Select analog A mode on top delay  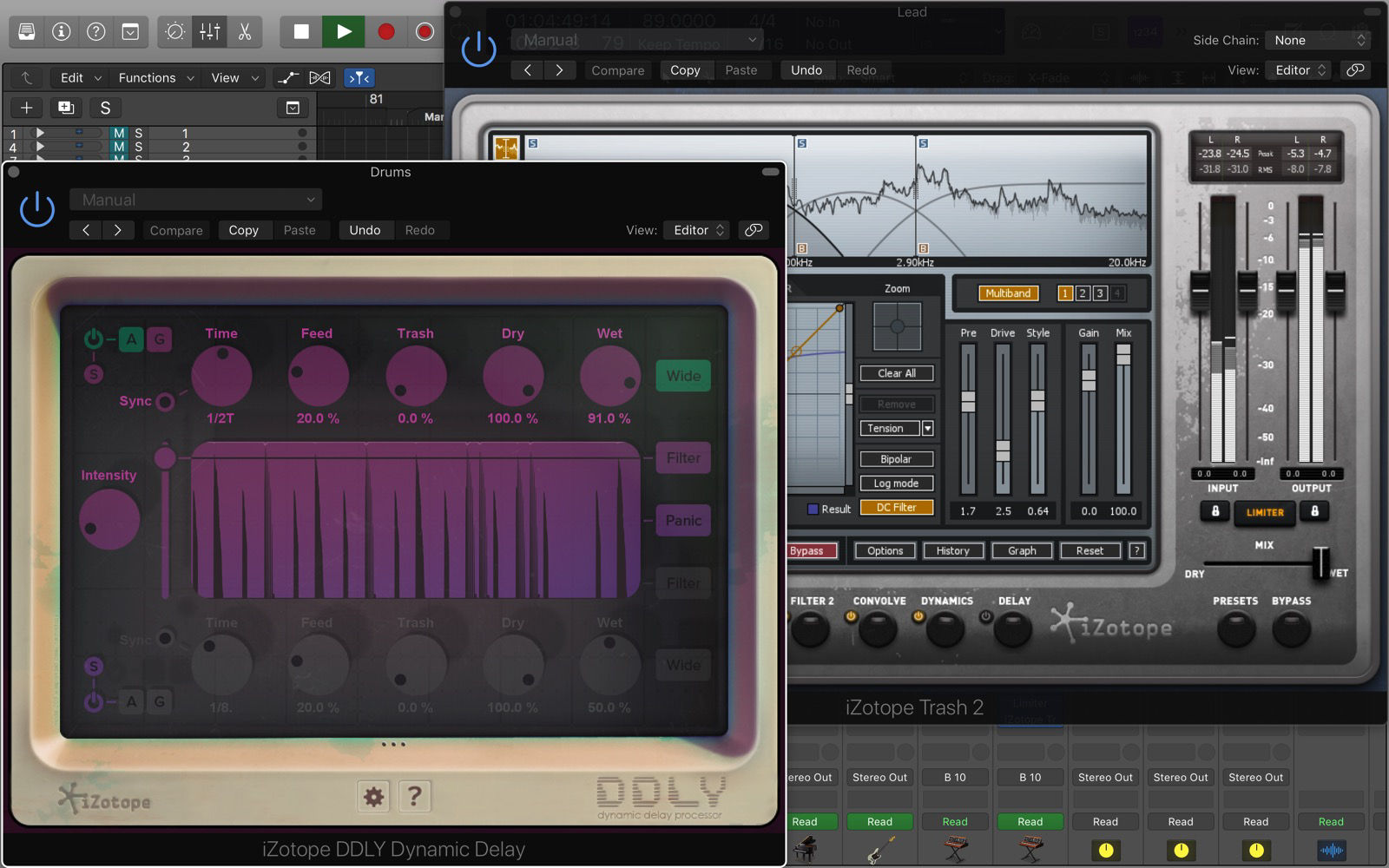pos(131,339)
